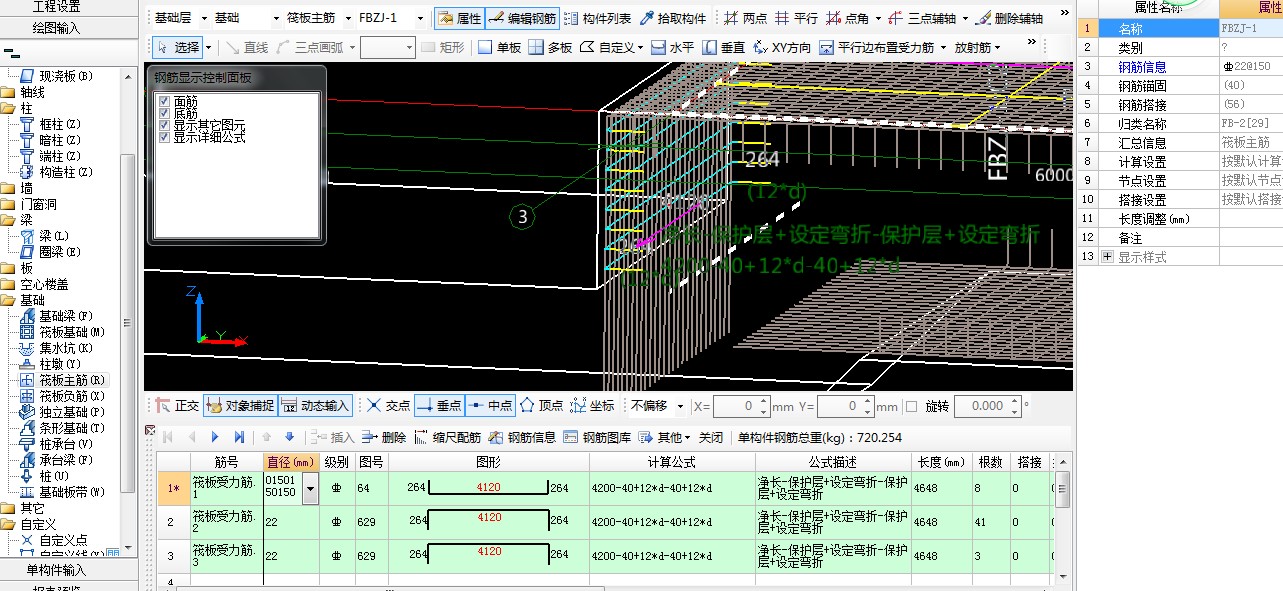Toggle 顶点 vertex snap
Screen dimensions: 1283x591
(x=541, y=406)
